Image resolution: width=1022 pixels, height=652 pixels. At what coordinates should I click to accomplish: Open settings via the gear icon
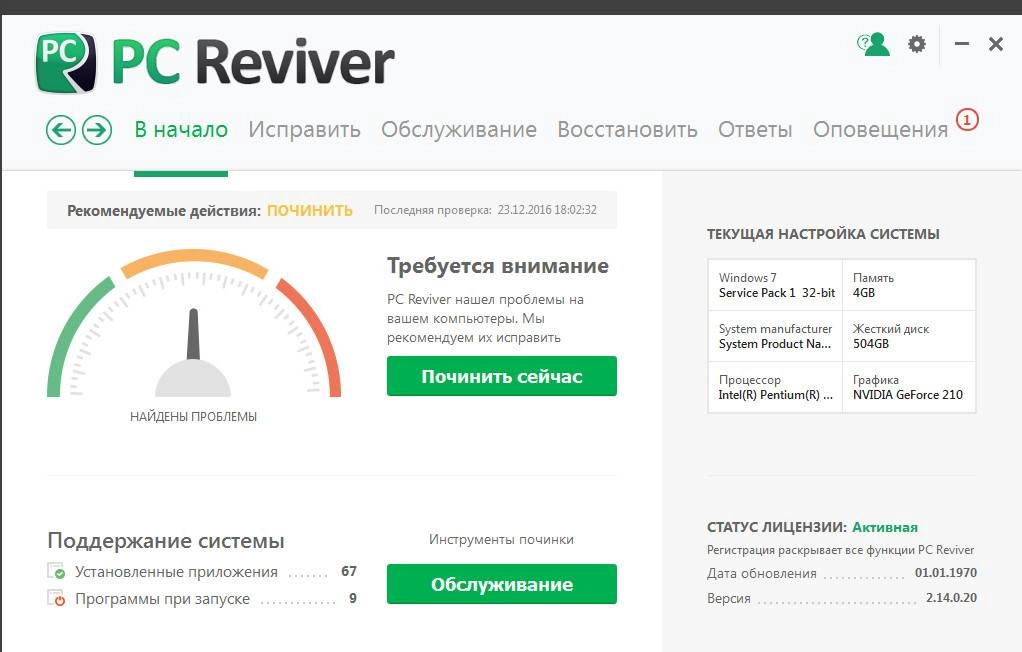pyautogui.click(x=916, y=44)
